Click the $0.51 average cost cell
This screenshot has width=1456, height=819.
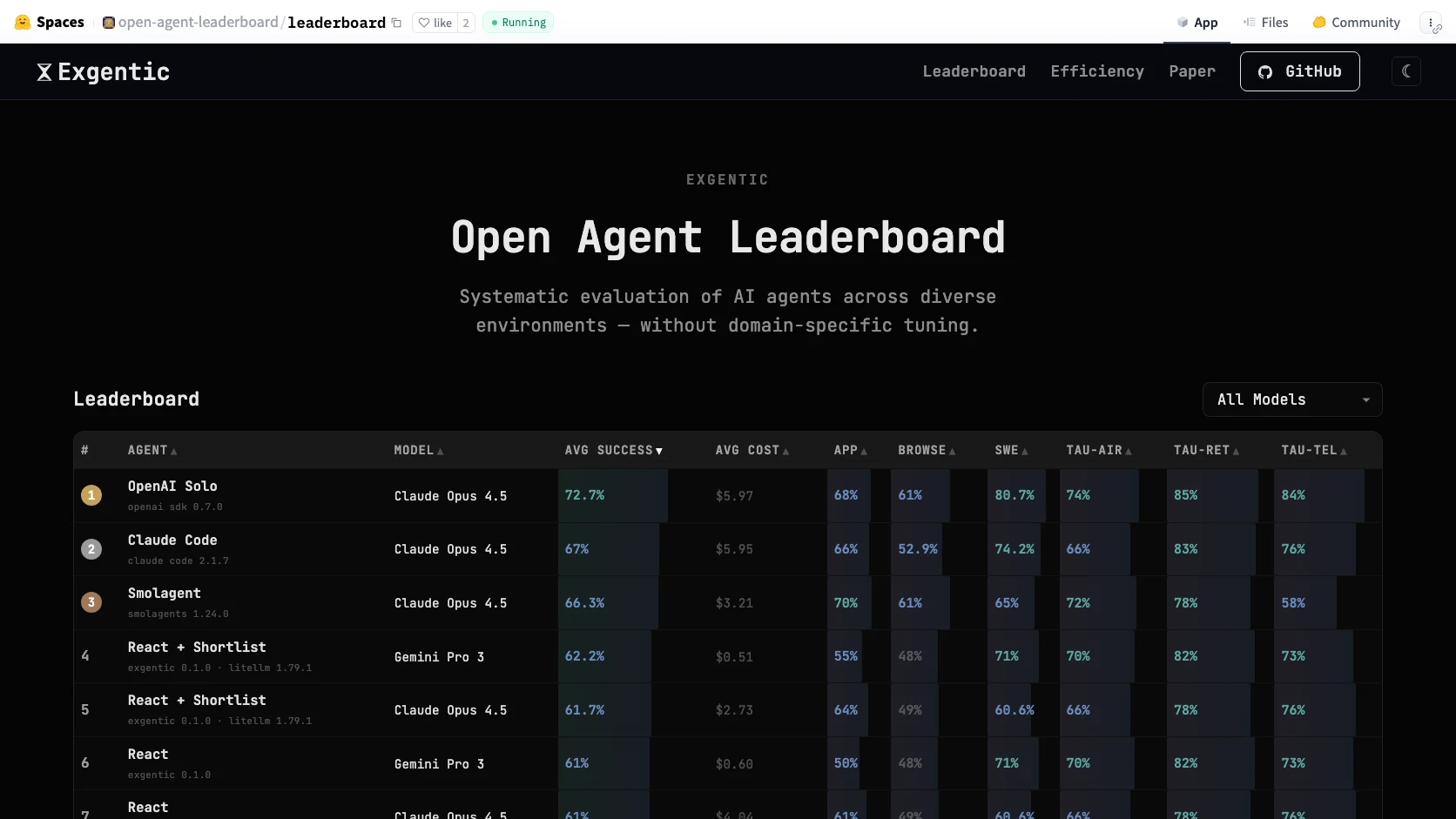click(734, 657)
